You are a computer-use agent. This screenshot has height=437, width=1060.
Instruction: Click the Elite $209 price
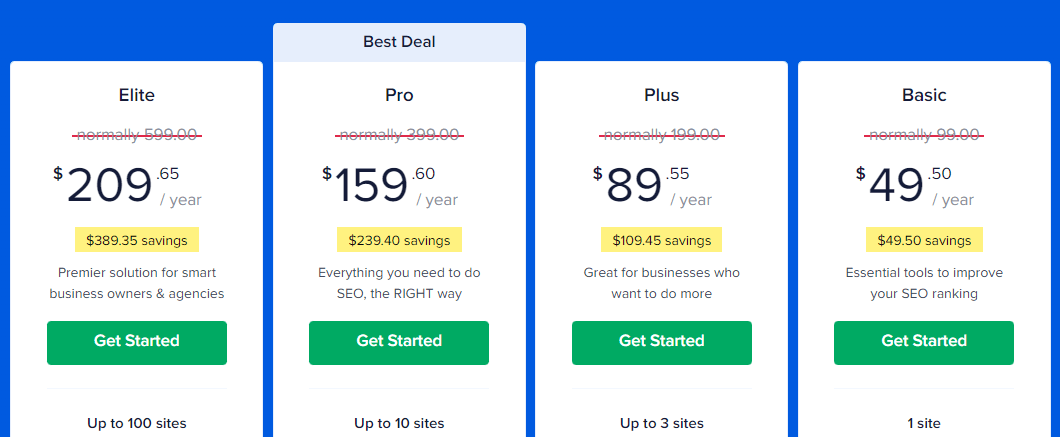127,185
